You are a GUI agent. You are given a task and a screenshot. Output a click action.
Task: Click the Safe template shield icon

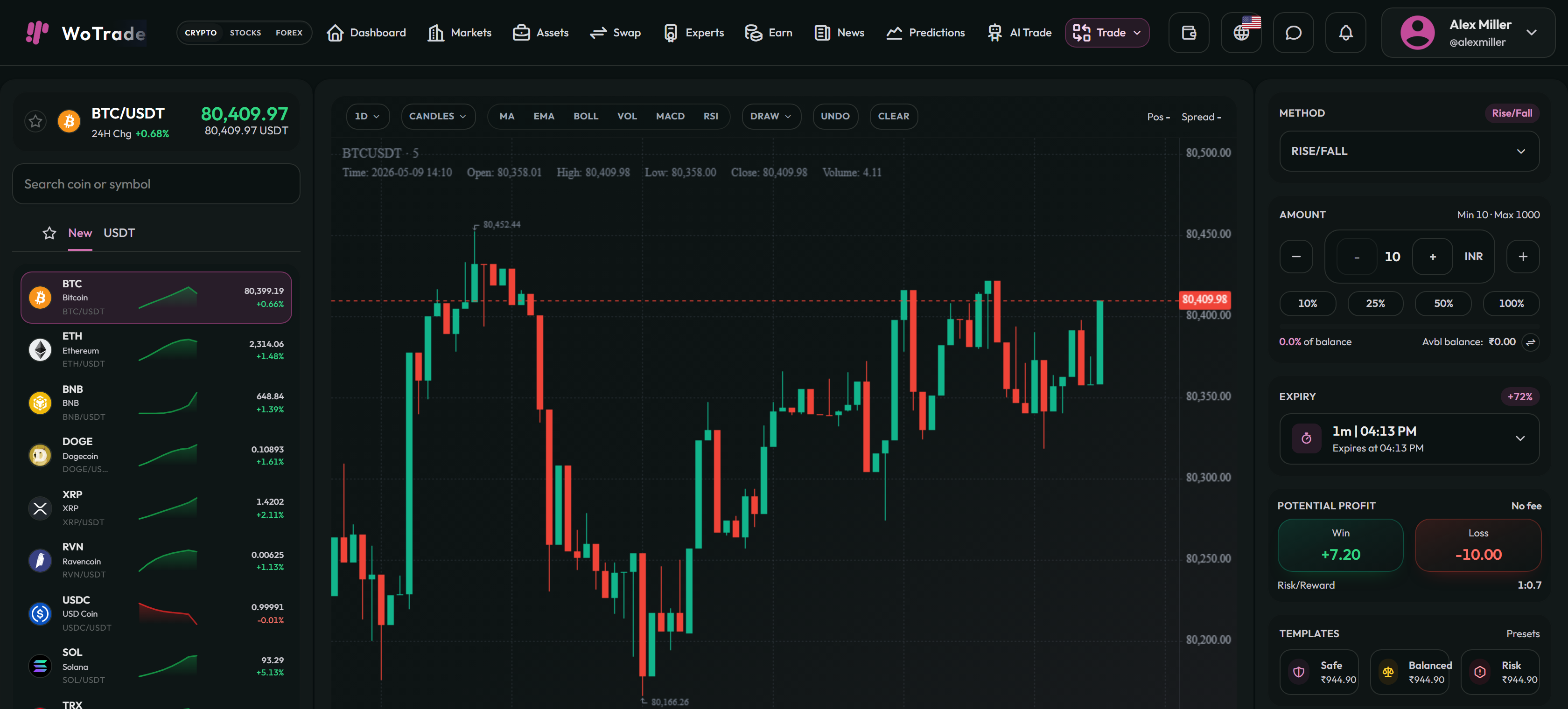(x=1299, y=672)
